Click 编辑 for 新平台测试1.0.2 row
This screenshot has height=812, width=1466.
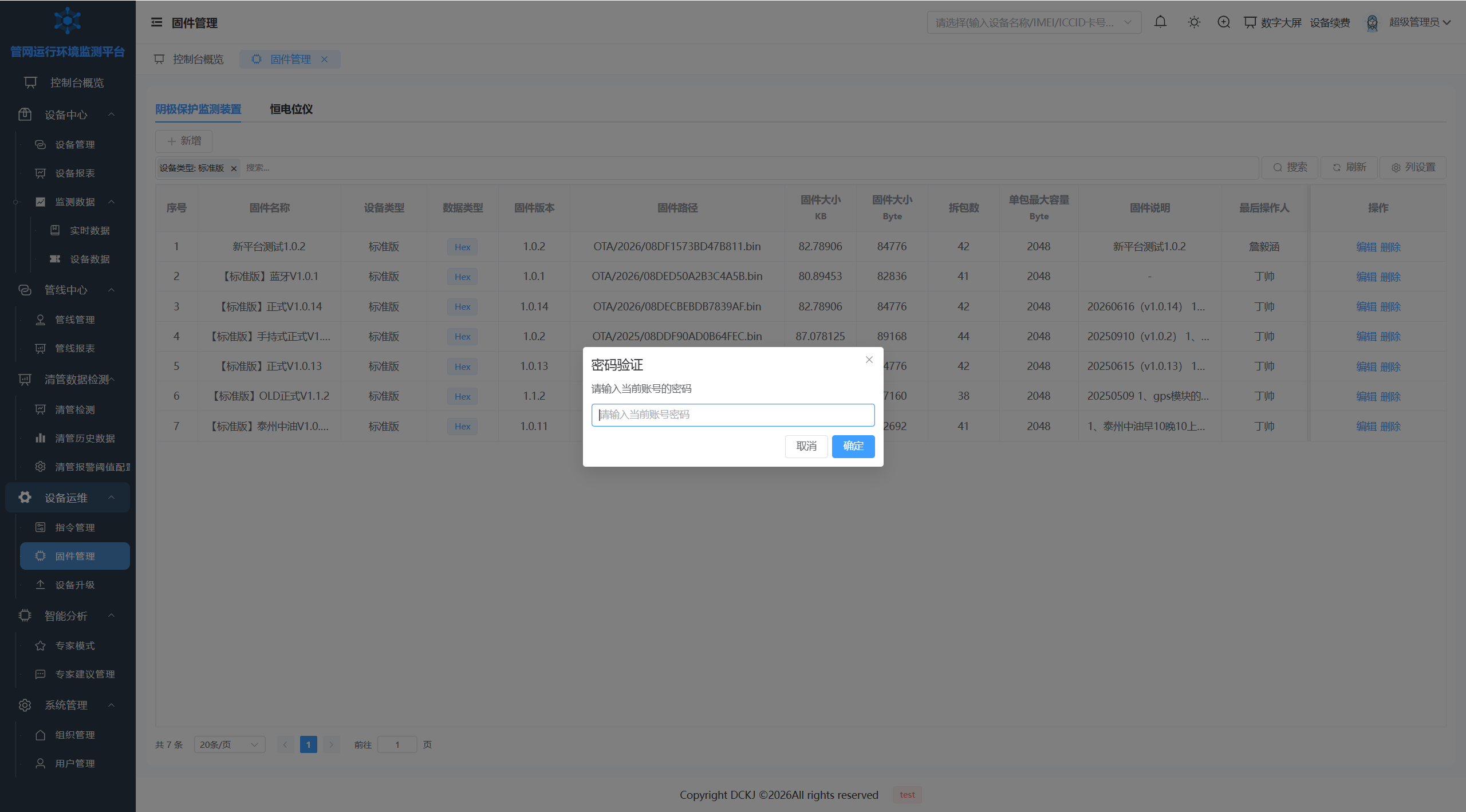tap(1366, 247)
